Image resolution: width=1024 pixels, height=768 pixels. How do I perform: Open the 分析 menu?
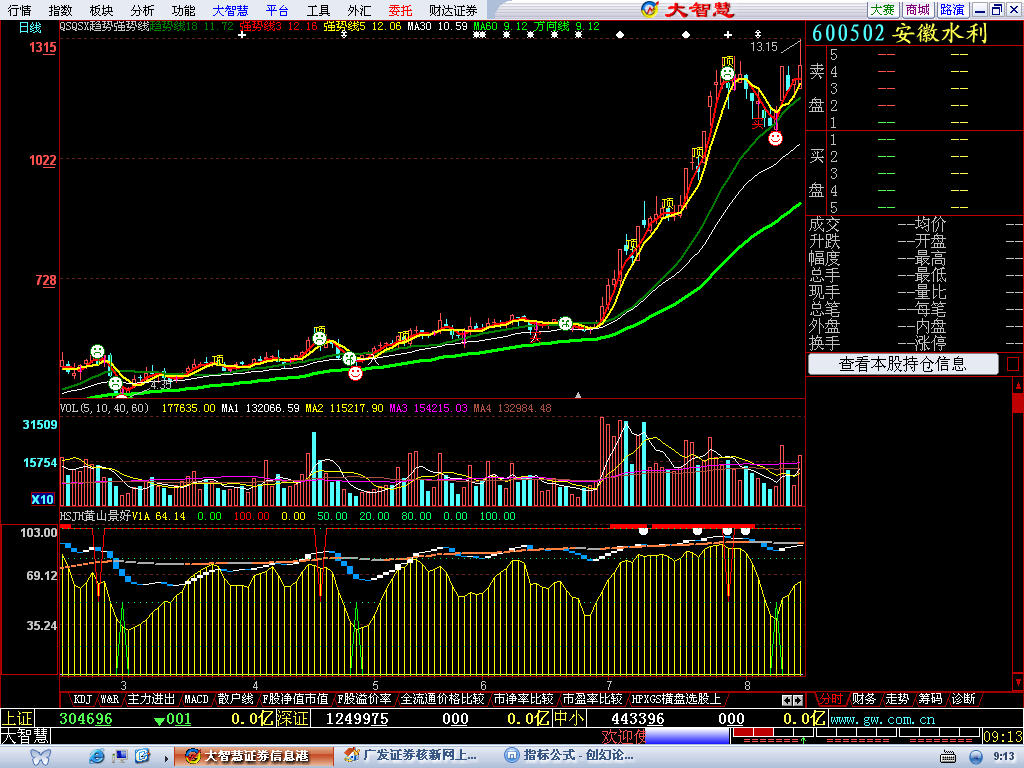[142, 10]
